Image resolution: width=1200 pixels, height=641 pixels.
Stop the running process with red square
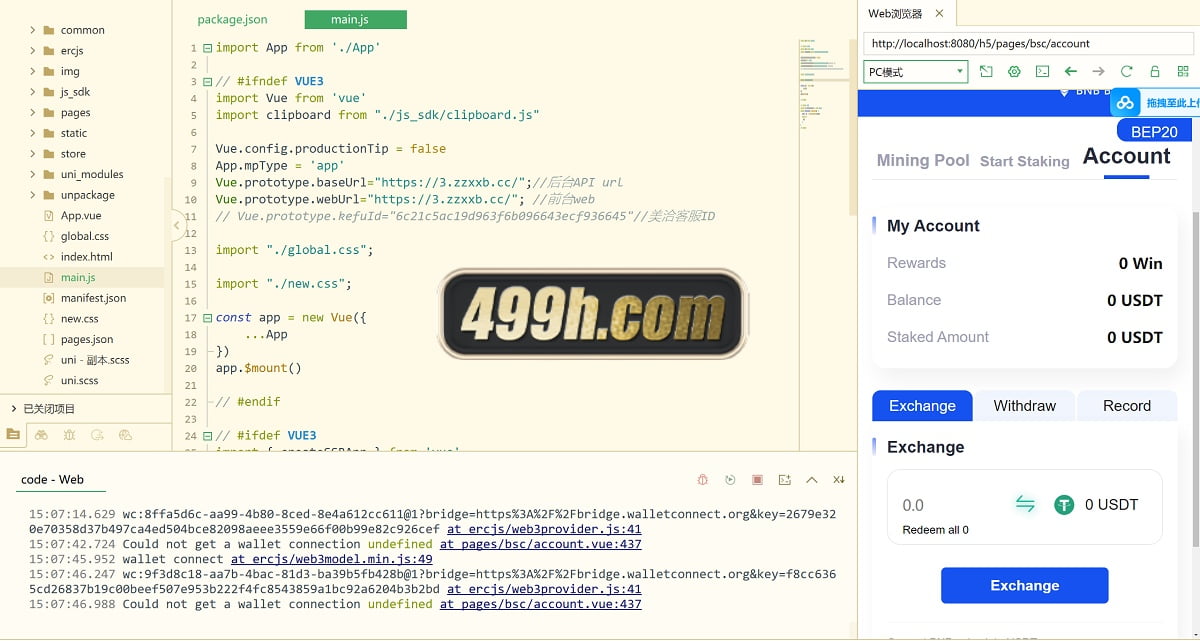757,480
